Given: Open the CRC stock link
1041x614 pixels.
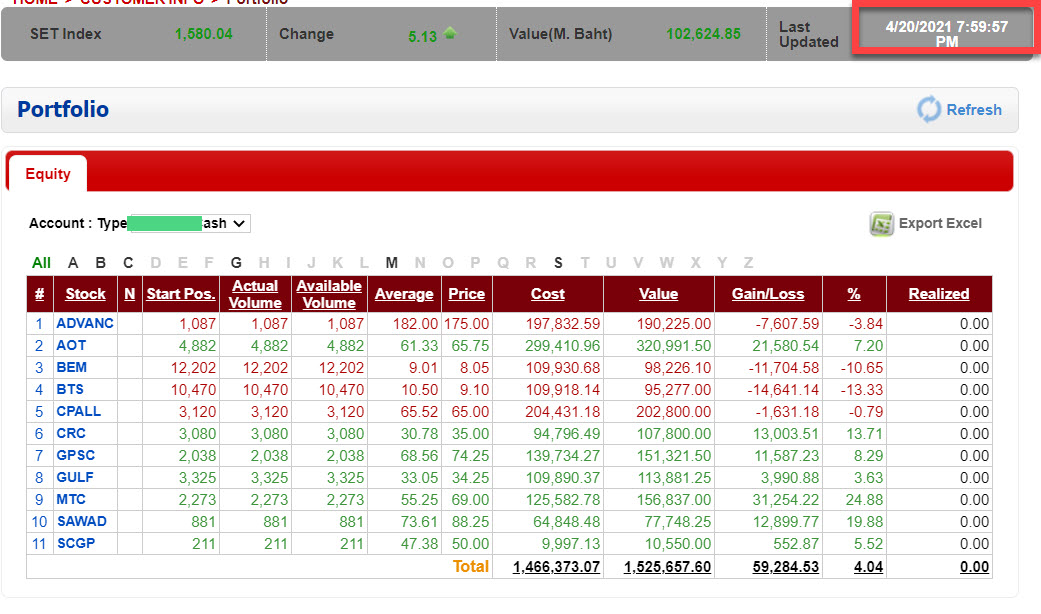Looking at the screenshot, I should tap(71, 433).
